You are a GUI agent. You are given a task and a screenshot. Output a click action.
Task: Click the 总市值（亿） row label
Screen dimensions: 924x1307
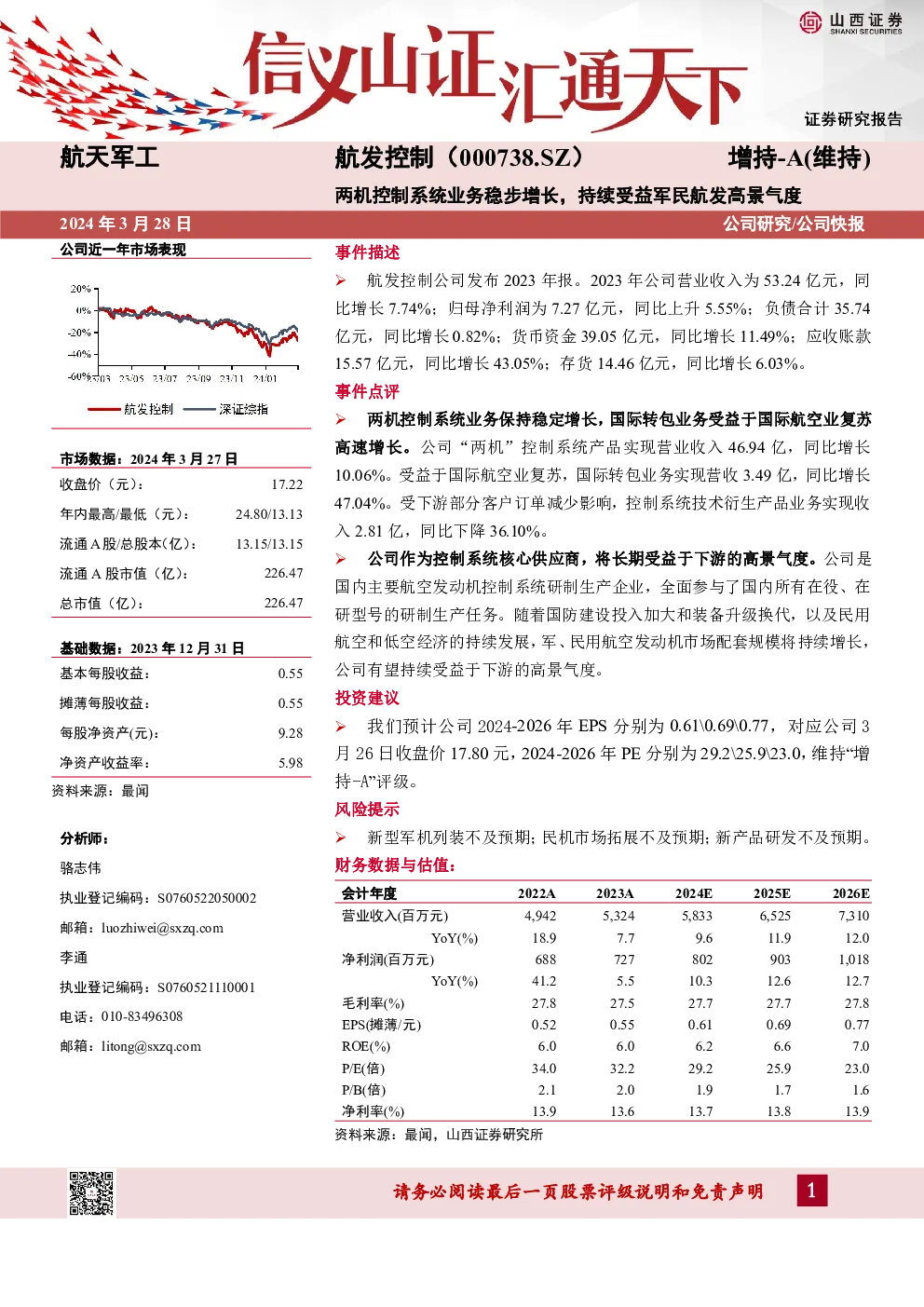102,604
